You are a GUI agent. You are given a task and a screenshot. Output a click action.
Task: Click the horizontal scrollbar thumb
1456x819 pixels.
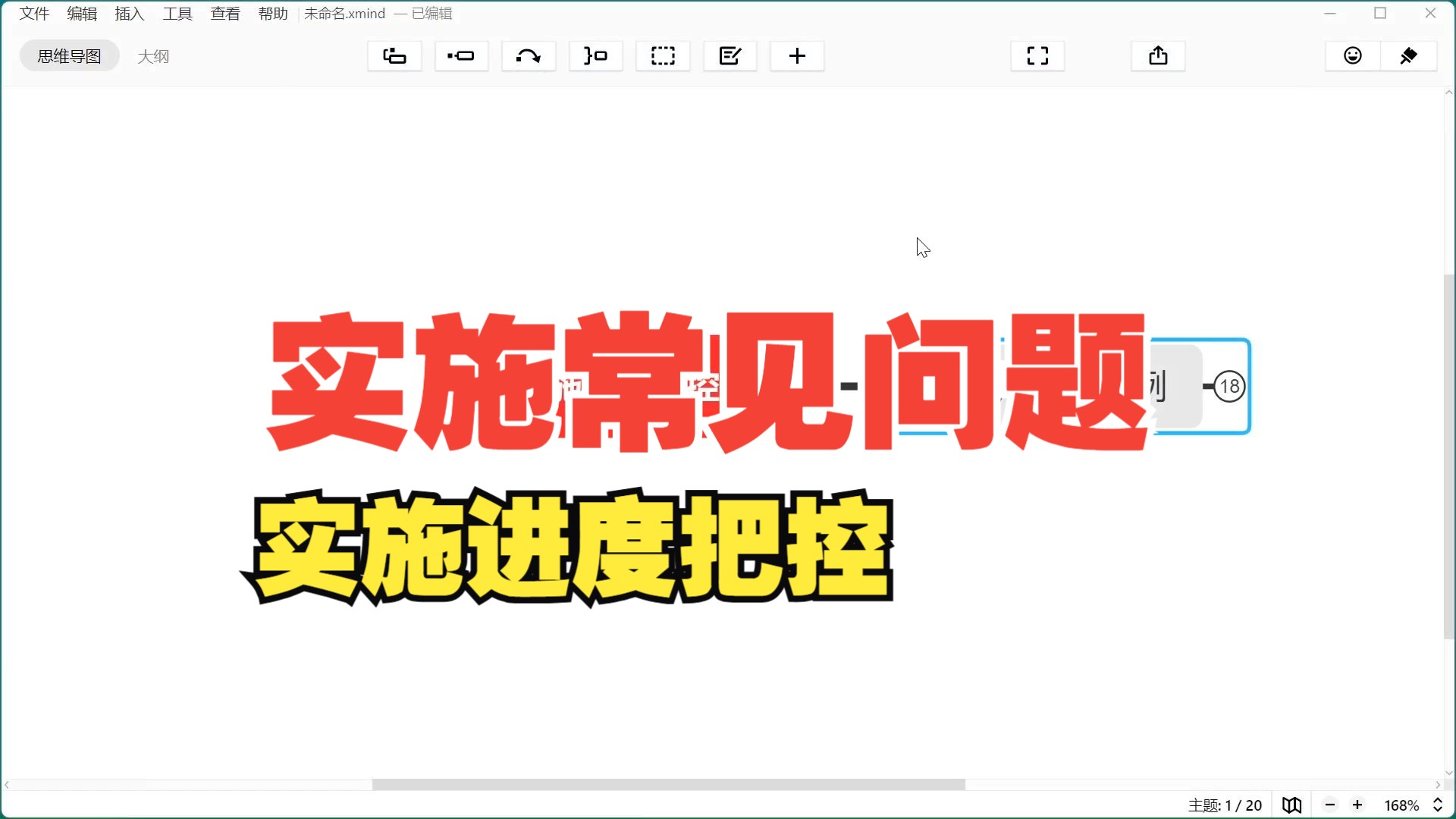pyautogui.click(x=668, y=785)
